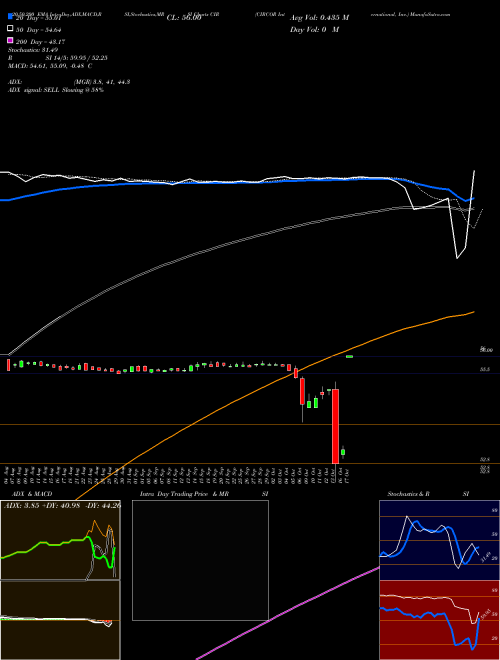Image resolution: width=500 pixels, height=660 pixels.
Task: Click the blue 20 Day EMA legend swatch
Action: (10, 17)
